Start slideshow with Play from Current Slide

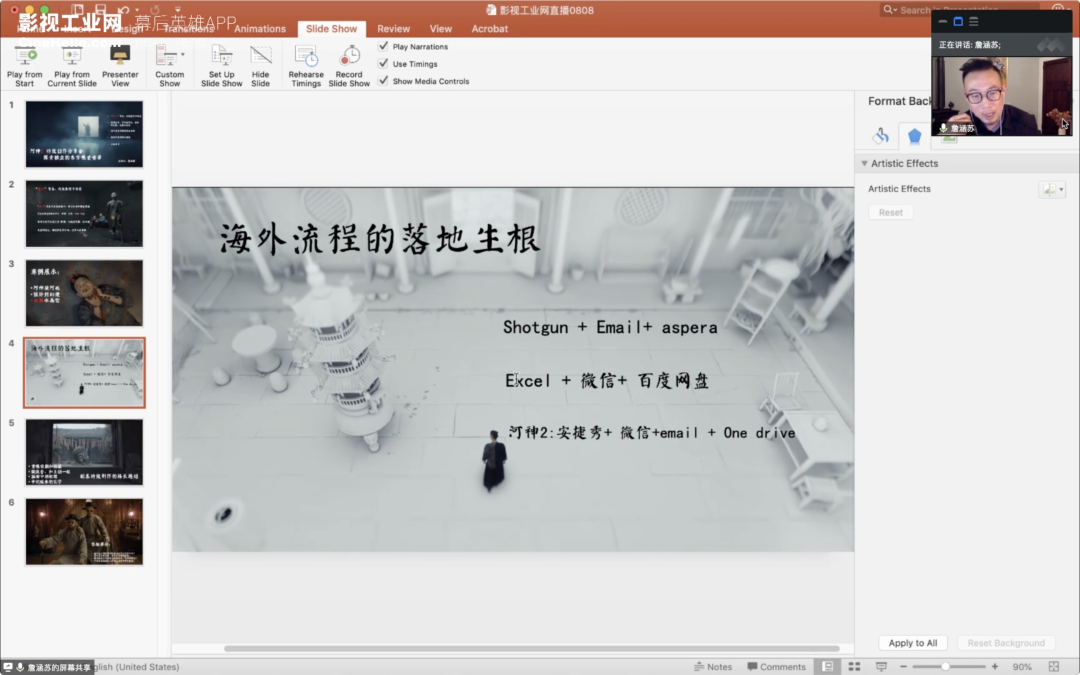pos(72,56)
